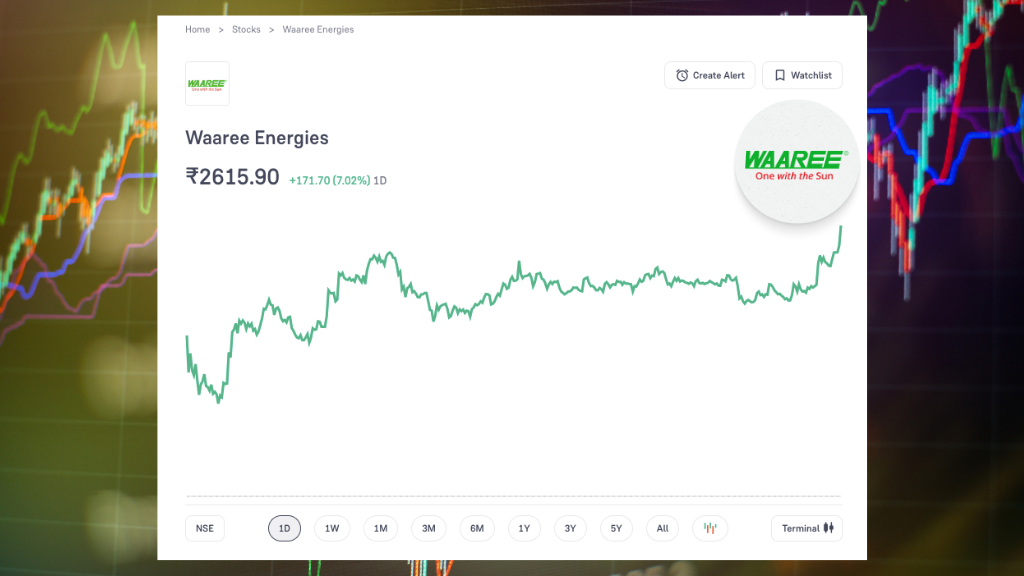Image resolution: width=1024 pixels, height=576 pixels.
Task: Switch the chart to 3Y range
Action: 570,528
